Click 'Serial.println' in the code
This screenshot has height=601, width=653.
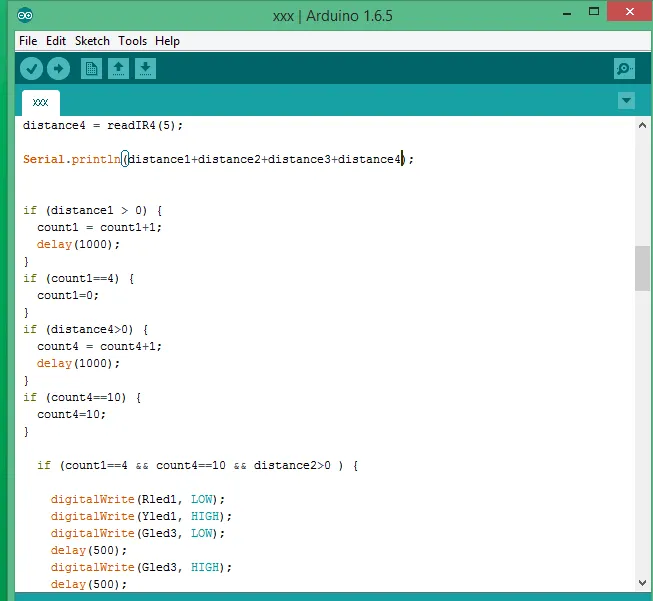click(x=72, y=160)
